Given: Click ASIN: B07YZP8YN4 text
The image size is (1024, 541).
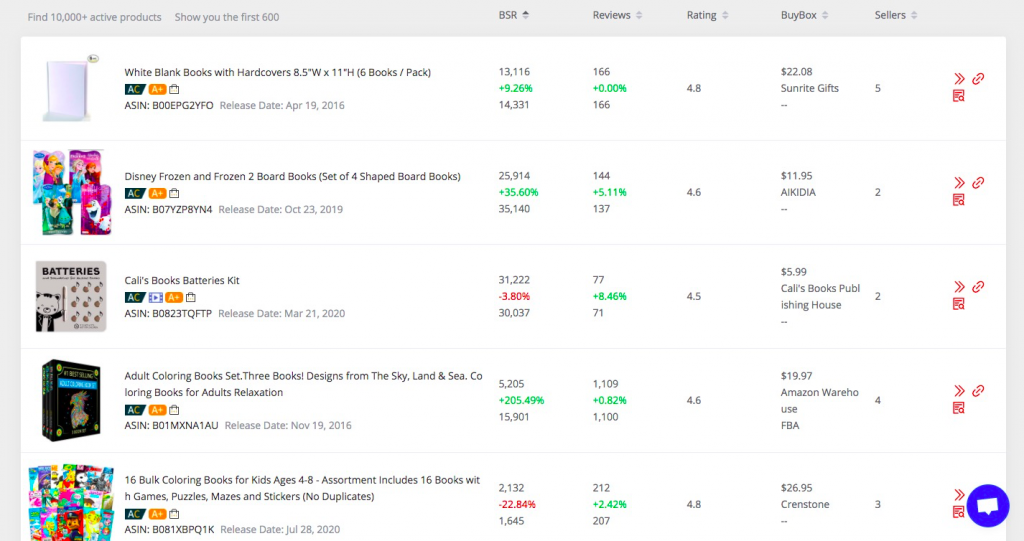Looking at the screenshot, I should click(168, 209).
